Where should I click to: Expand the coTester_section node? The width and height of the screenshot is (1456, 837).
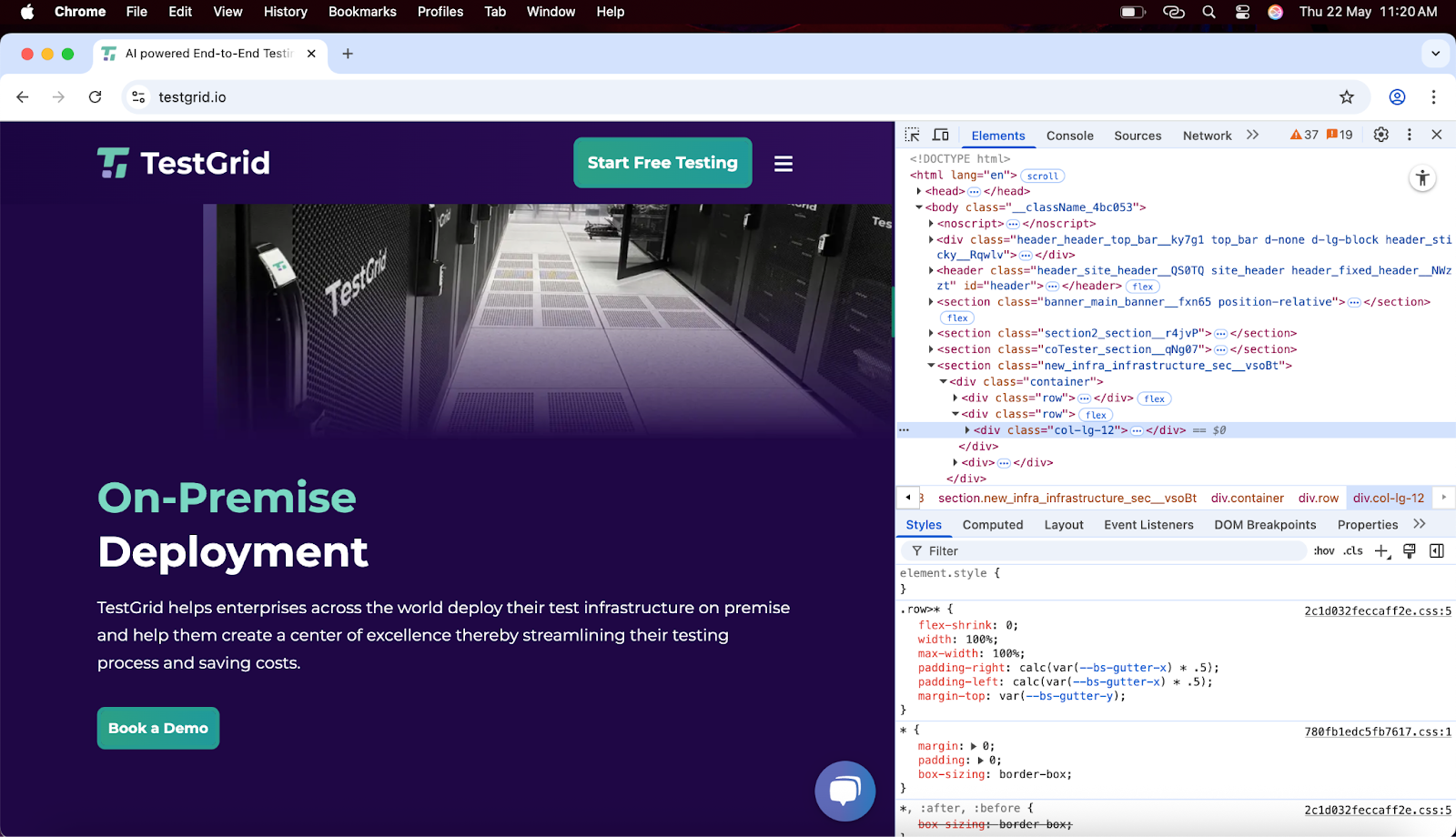pos(931,349)
